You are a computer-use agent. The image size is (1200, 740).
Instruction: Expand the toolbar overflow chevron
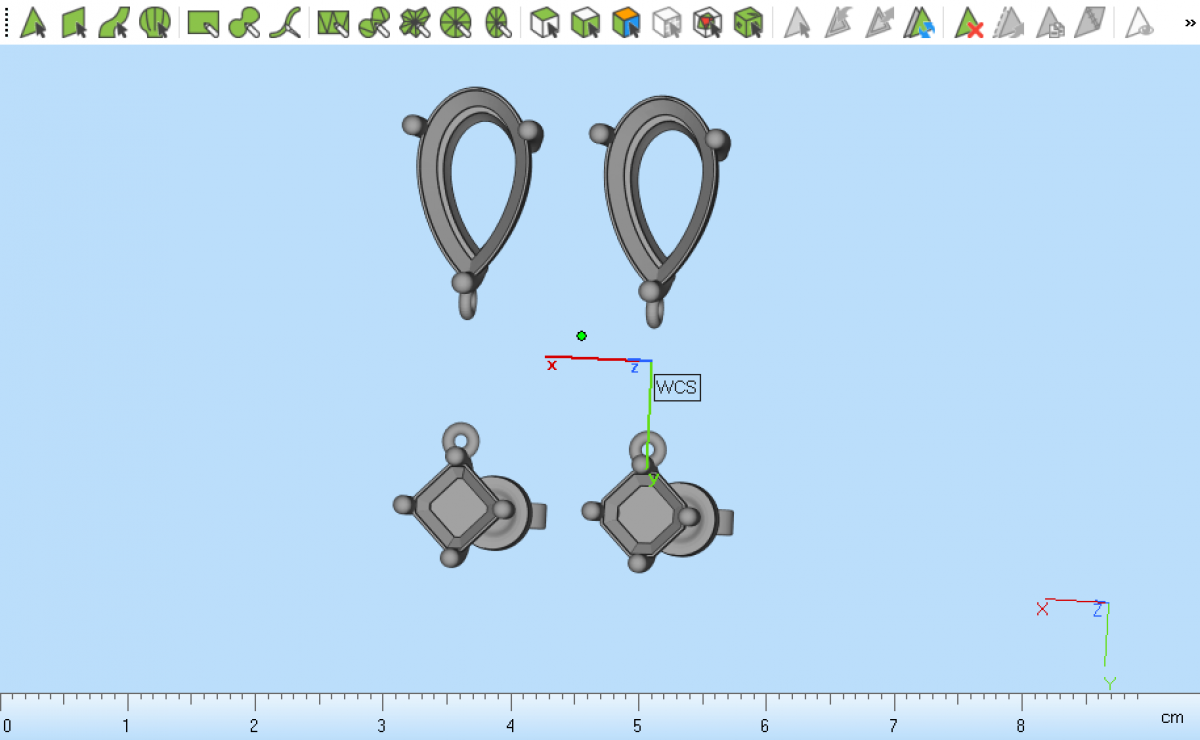[1189, 22]
